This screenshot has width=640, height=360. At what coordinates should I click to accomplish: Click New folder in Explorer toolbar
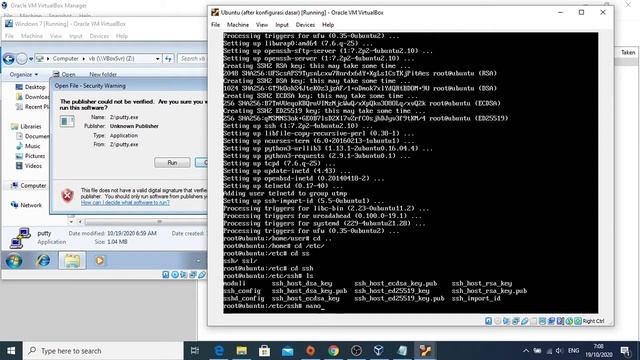[x=103, y=74]
